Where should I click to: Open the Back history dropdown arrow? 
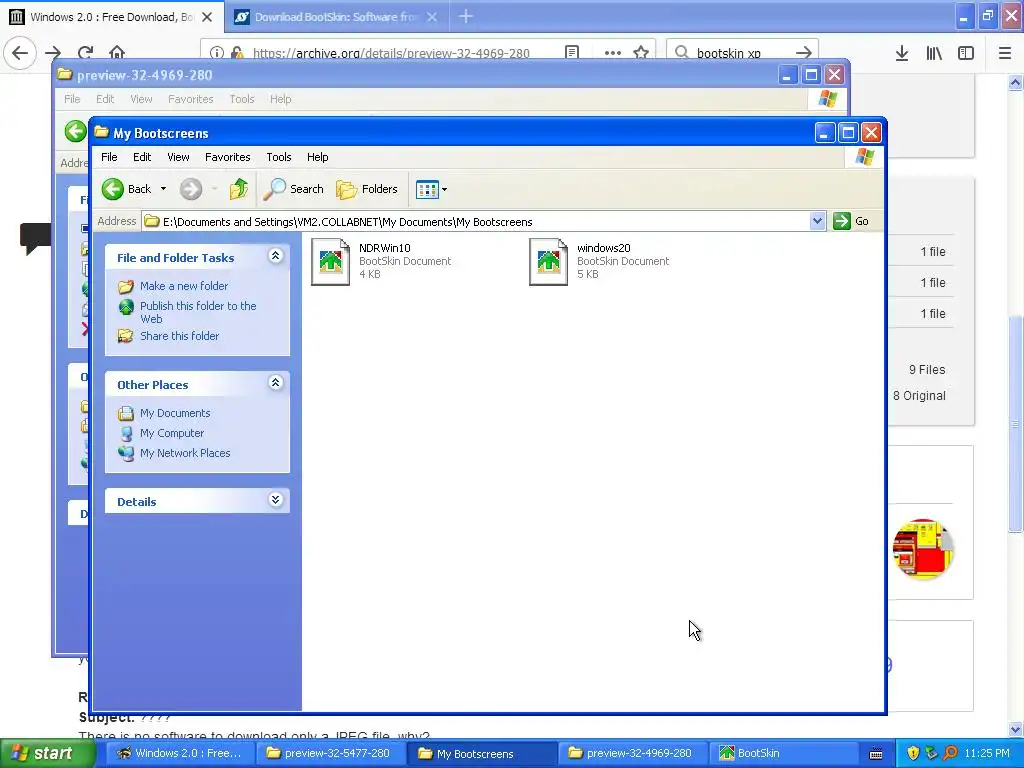coord(163,189)
